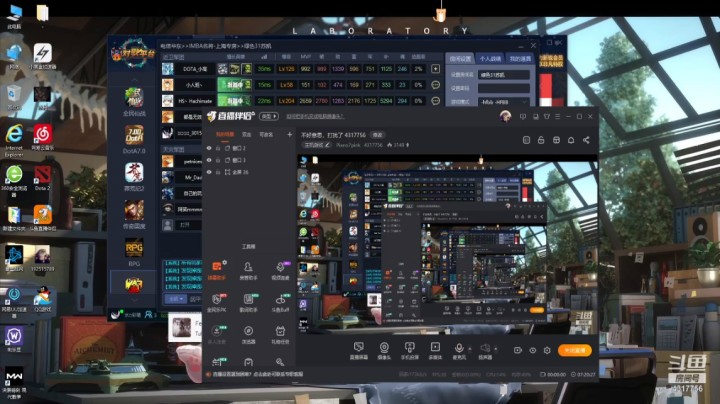Image resolution: width=720 pixels, height=404 pixels.
Task: Click plus button on DOTA_小蜜 row
Action: pyautogui.click(x=435, y=69)
